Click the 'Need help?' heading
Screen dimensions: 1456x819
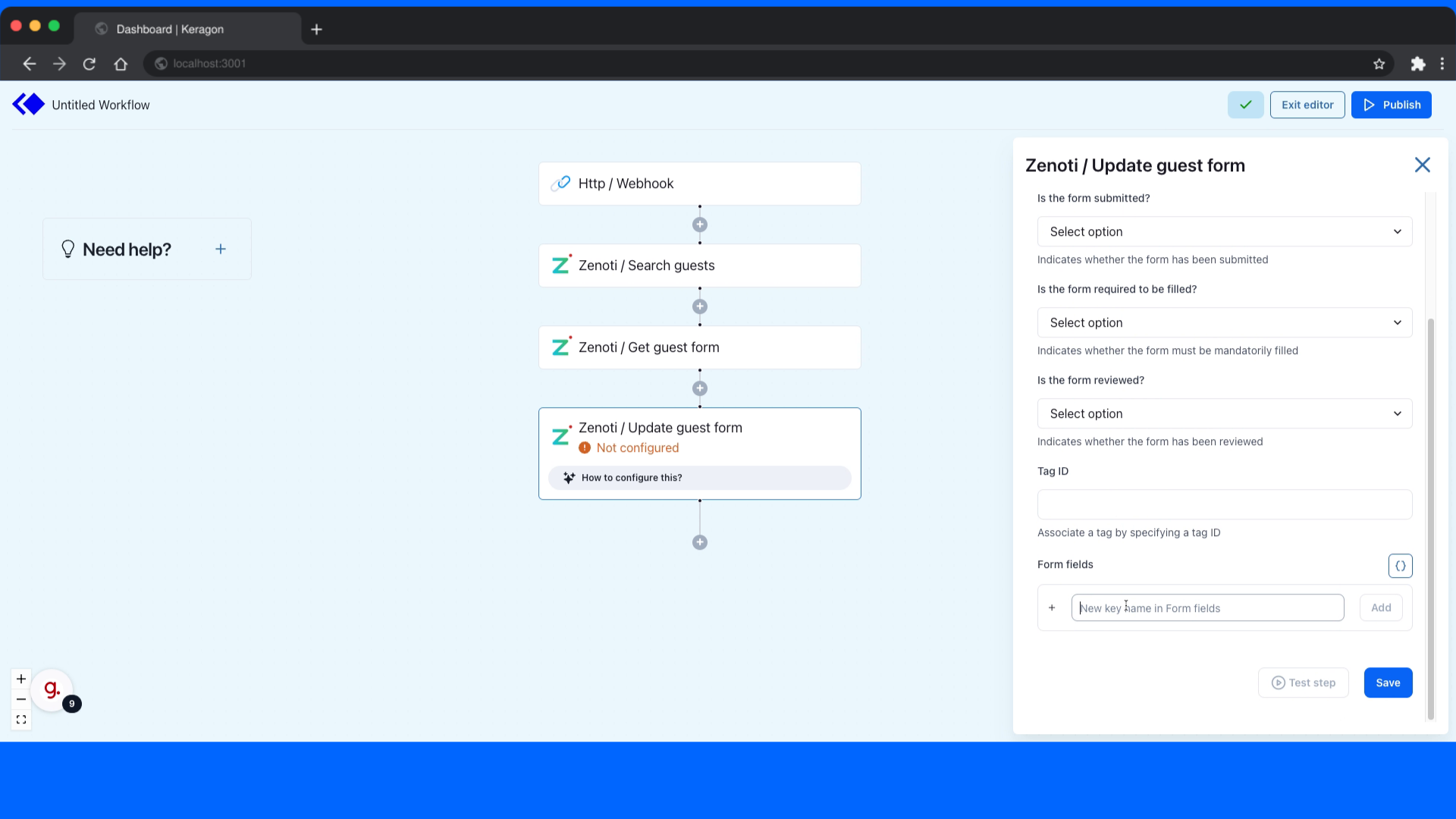point(127,249)
